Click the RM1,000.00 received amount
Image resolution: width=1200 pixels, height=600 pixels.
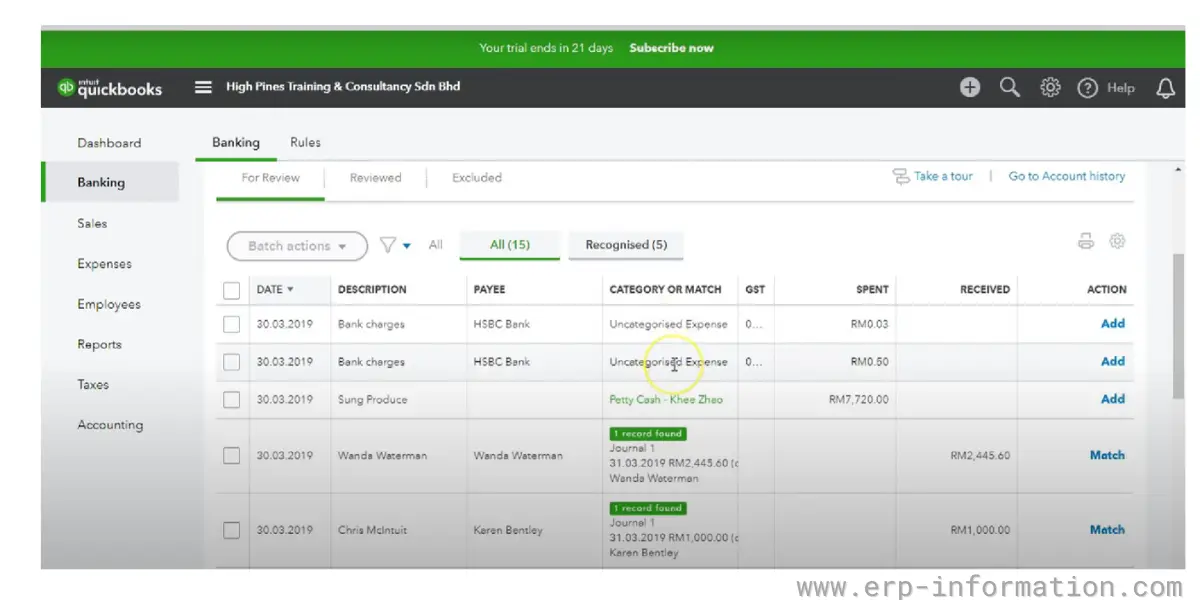coord(980,530)
